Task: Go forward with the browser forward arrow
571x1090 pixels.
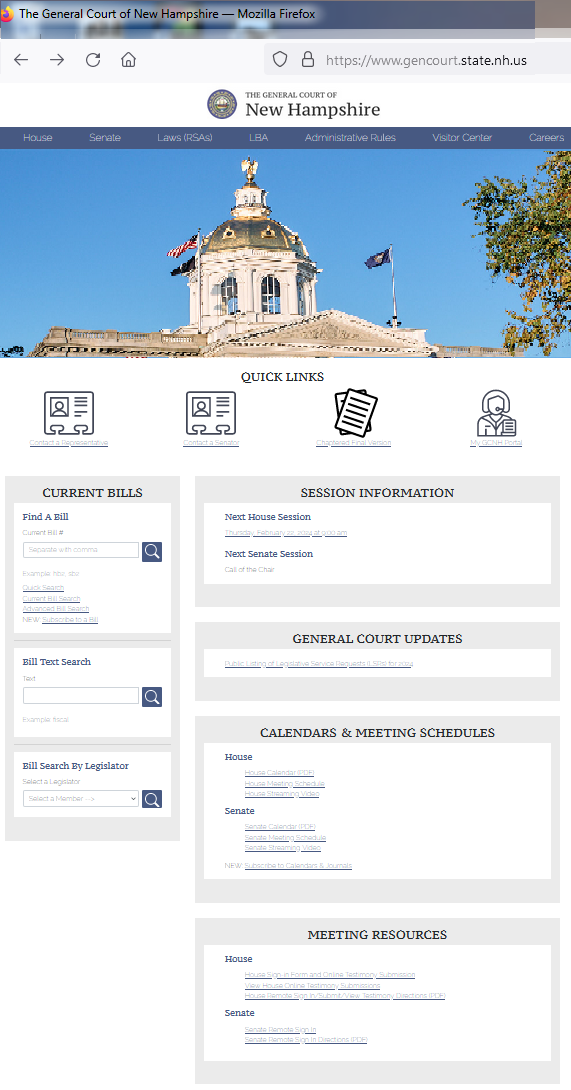Action: coord(57,60)
